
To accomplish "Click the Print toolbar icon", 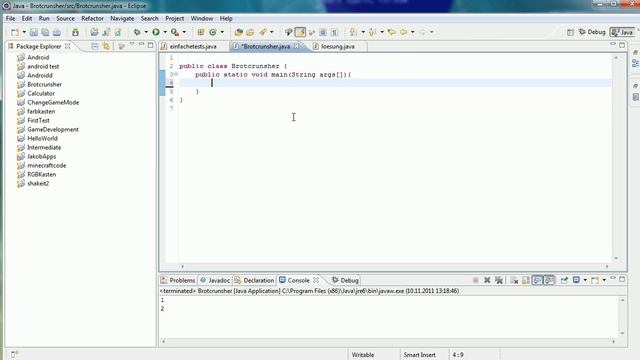I will point(57,32).
